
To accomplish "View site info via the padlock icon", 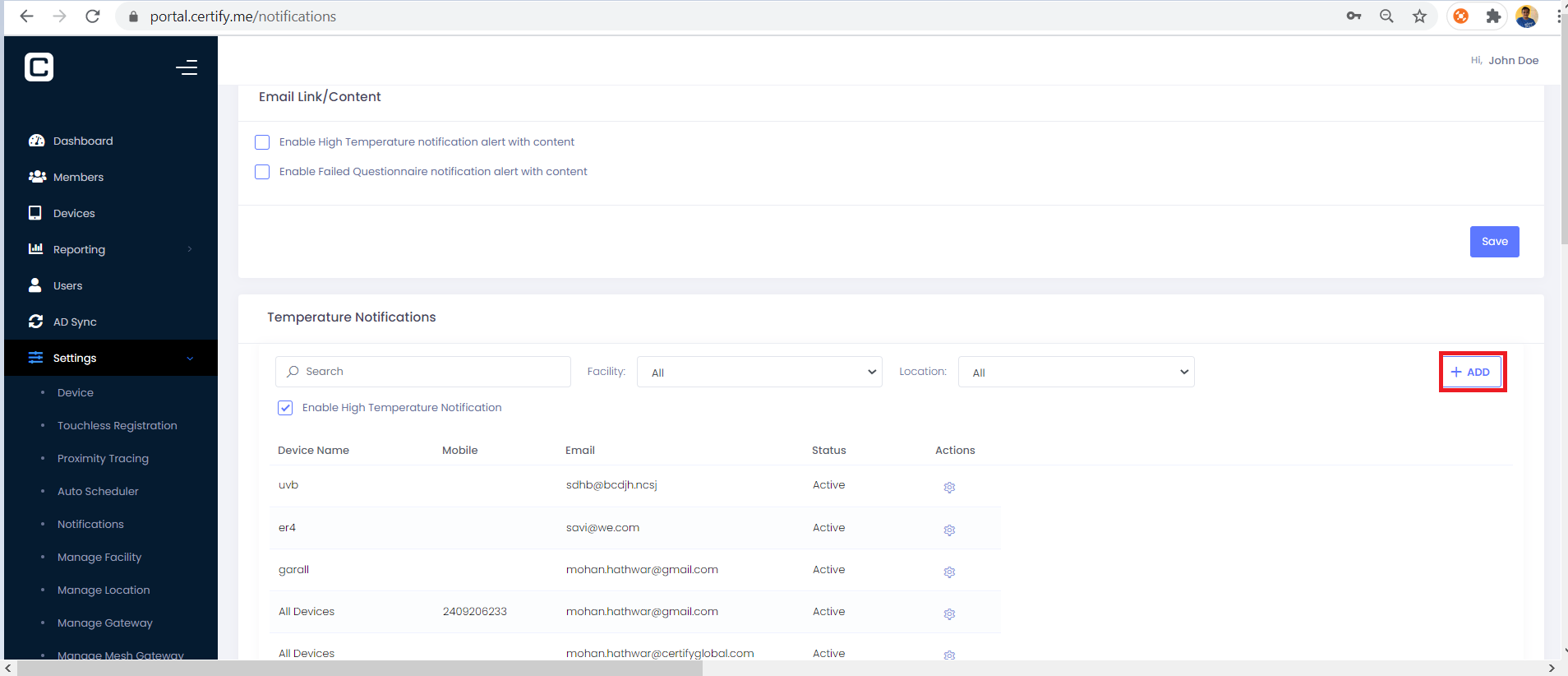I will point(133,16).
